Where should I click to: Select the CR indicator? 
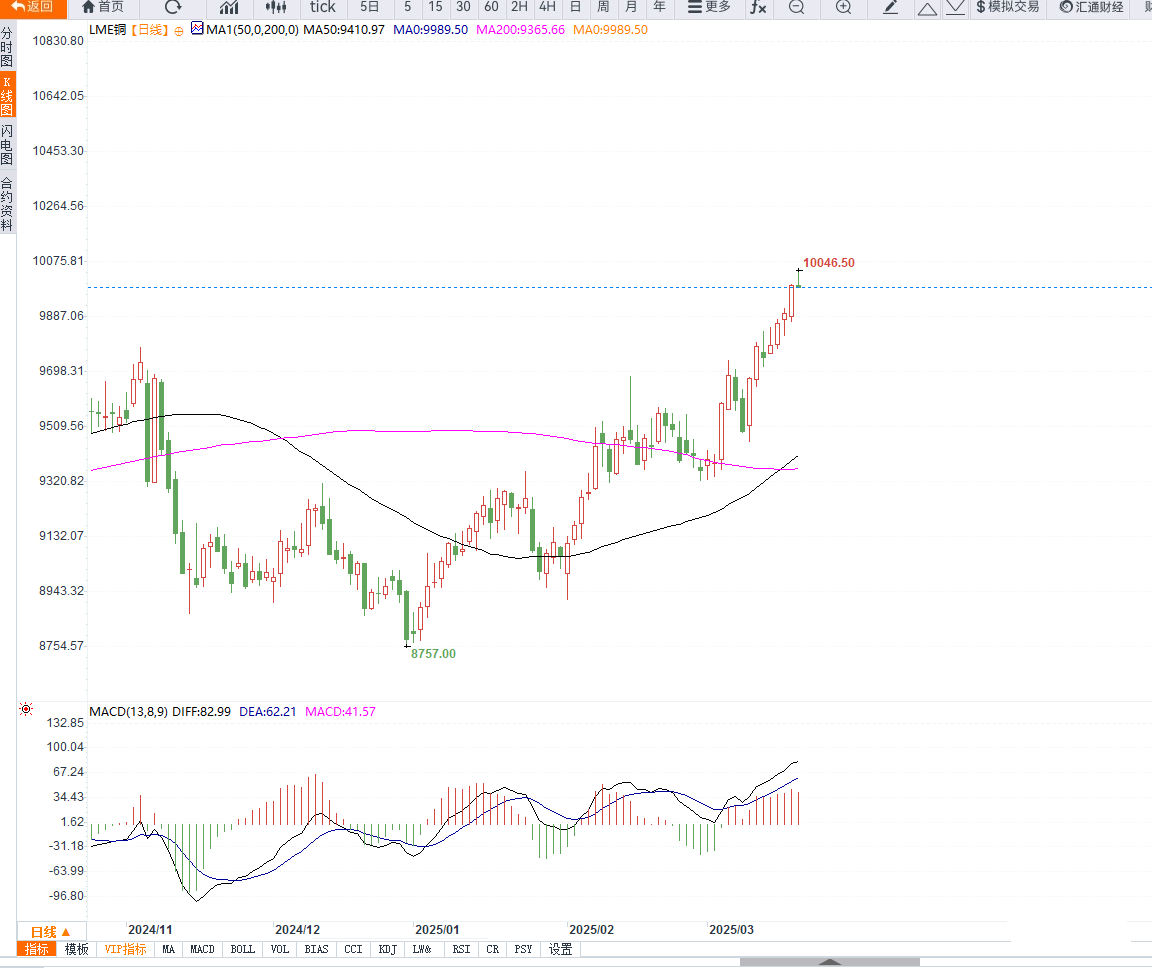coord(492,950)
